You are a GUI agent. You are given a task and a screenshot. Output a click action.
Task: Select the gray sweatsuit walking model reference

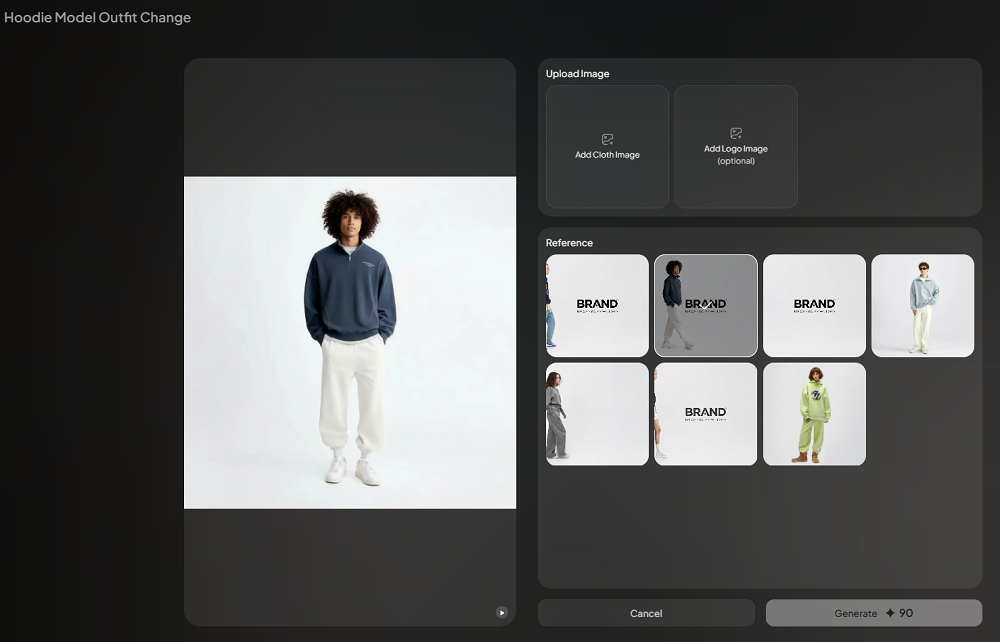597,414
